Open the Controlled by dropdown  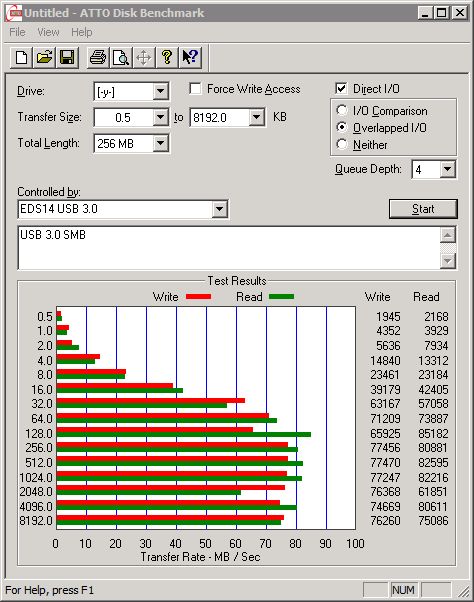219,209
